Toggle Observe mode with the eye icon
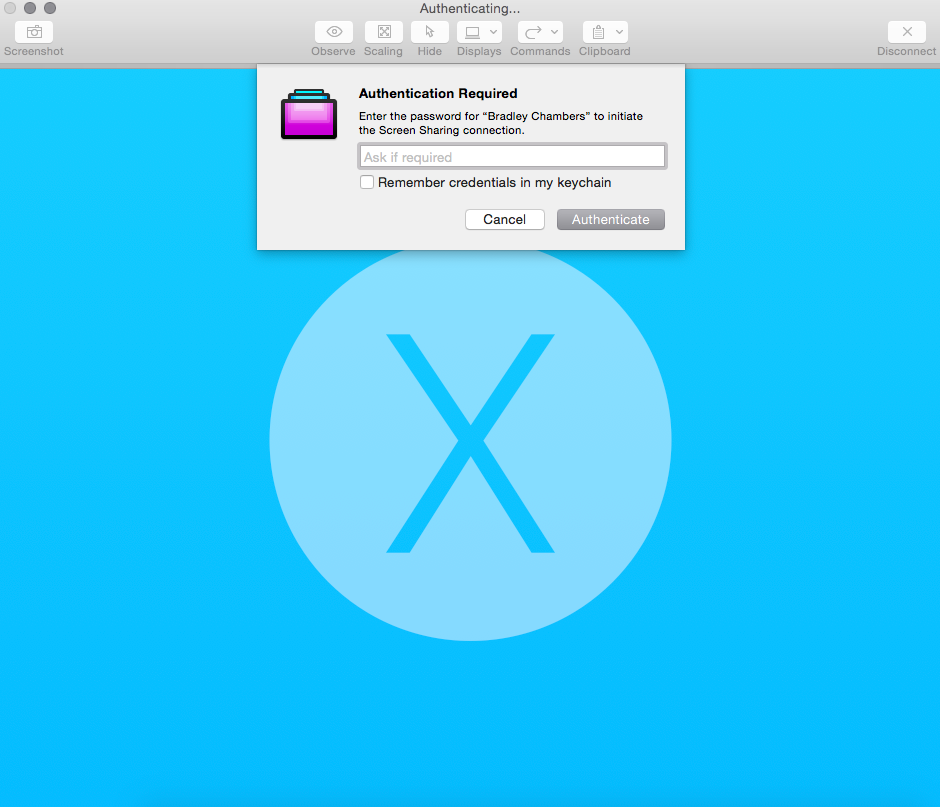940x807 pixels. point(334,32)
